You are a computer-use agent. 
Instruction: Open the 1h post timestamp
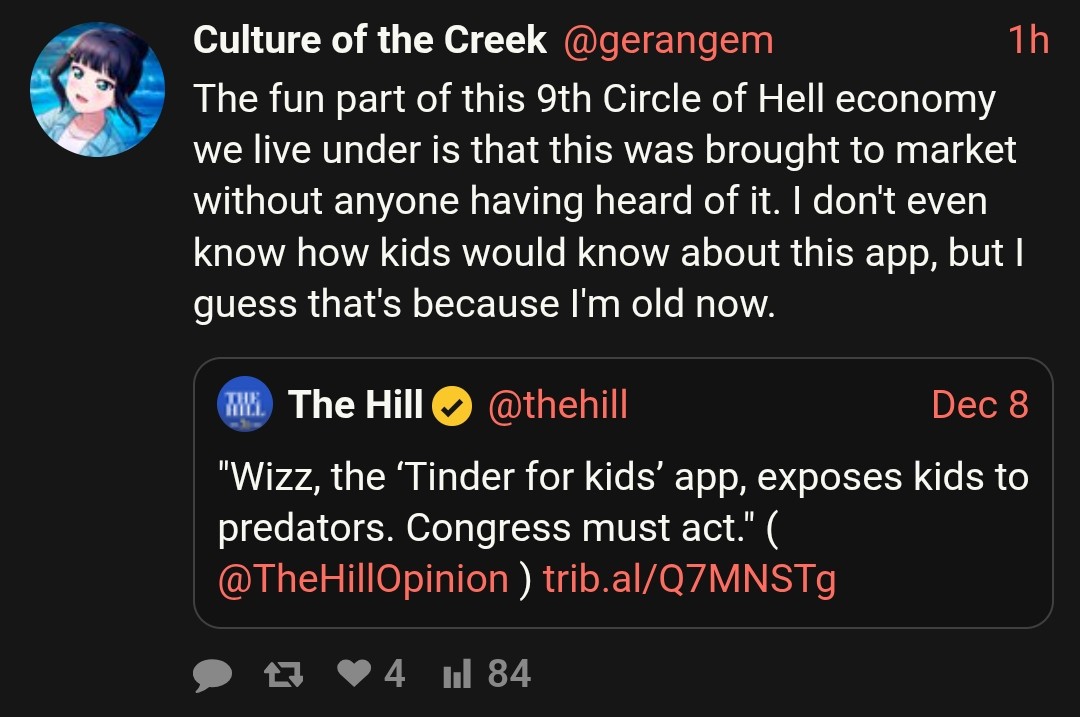1028,40
